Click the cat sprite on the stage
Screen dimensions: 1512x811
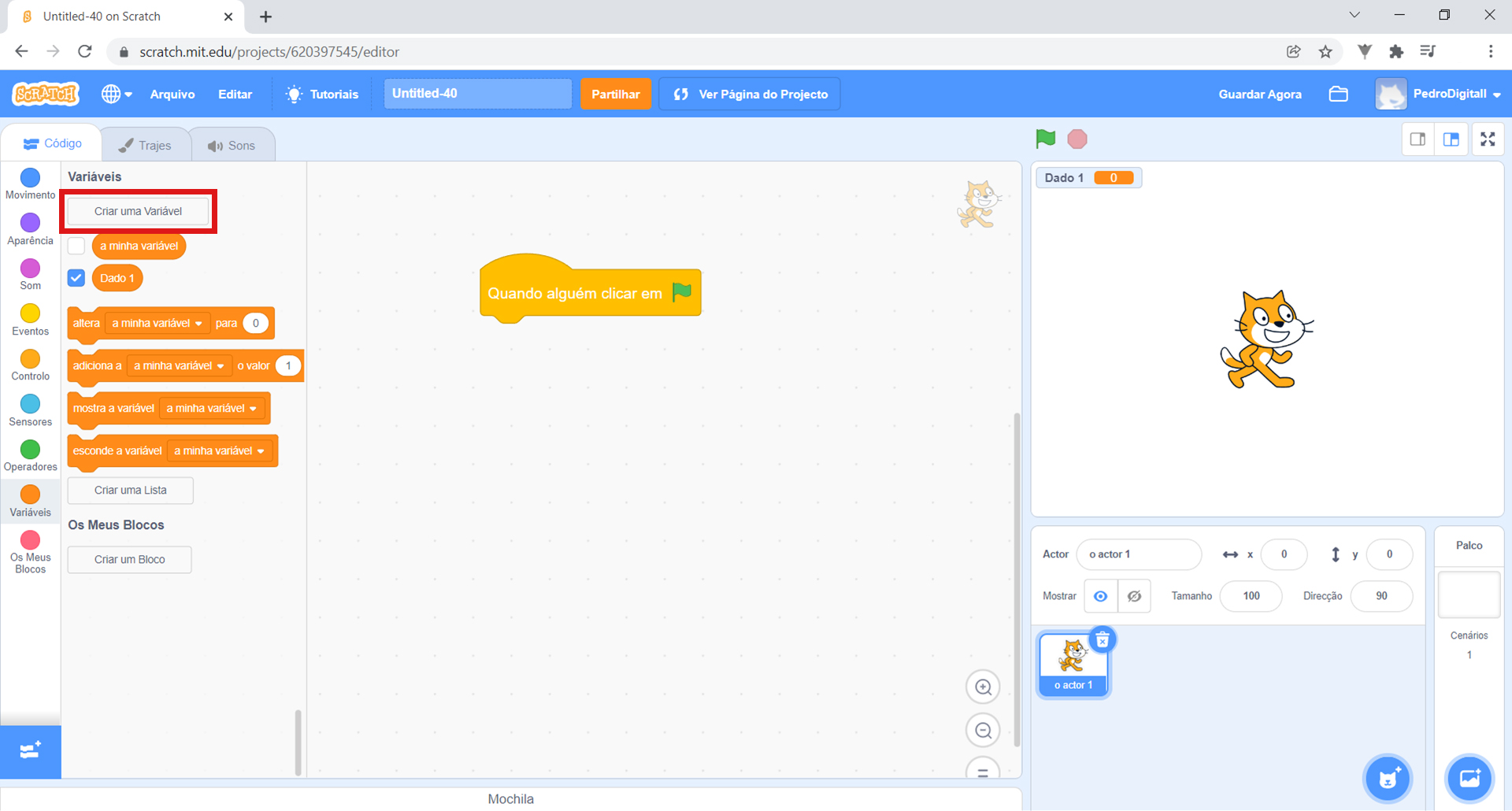pyautogui.click(x=1266, y=339)
